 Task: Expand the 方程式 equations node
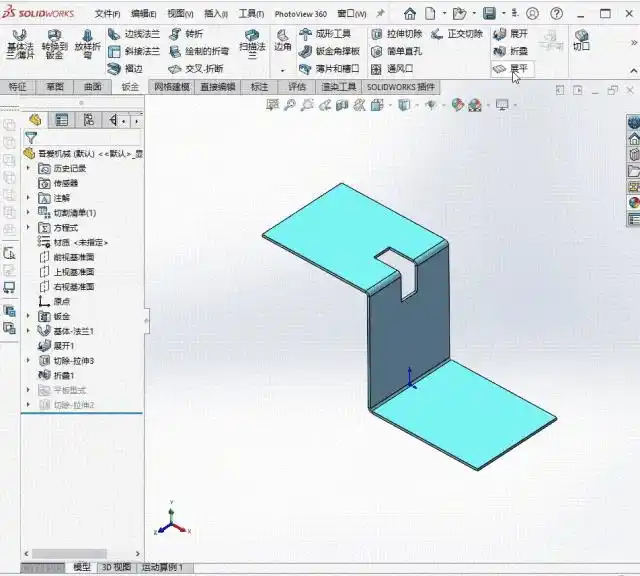pyautogui.click(x=28, y=227)
